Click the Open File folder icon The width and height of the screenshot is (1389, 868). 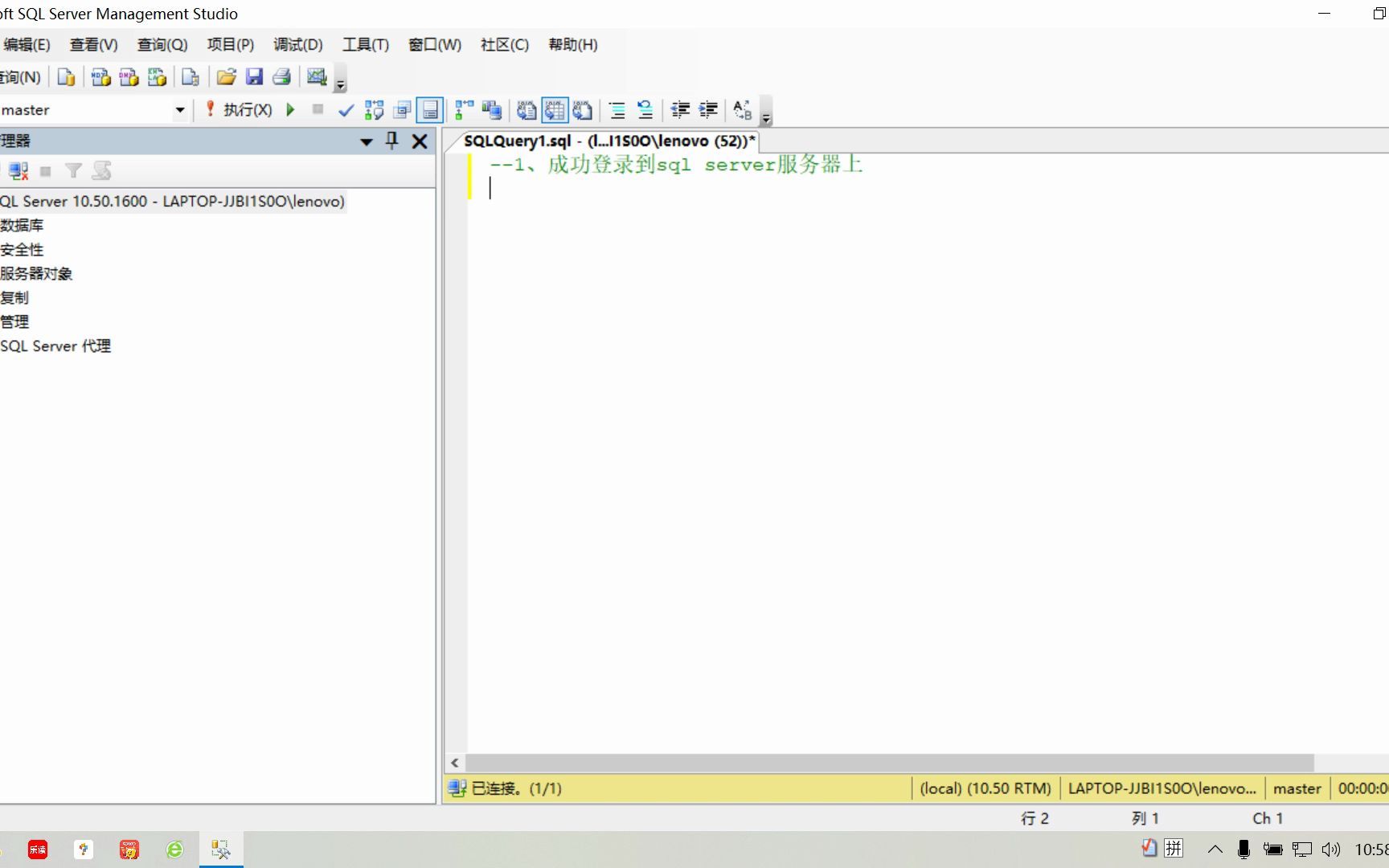[x=227, y=77]
